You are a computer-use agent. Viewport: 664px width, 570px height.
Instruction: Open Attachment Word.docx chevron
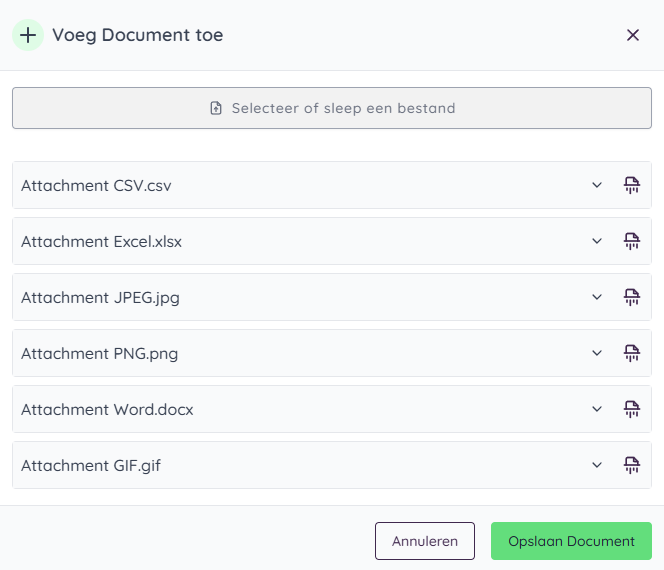pos(597,409)
